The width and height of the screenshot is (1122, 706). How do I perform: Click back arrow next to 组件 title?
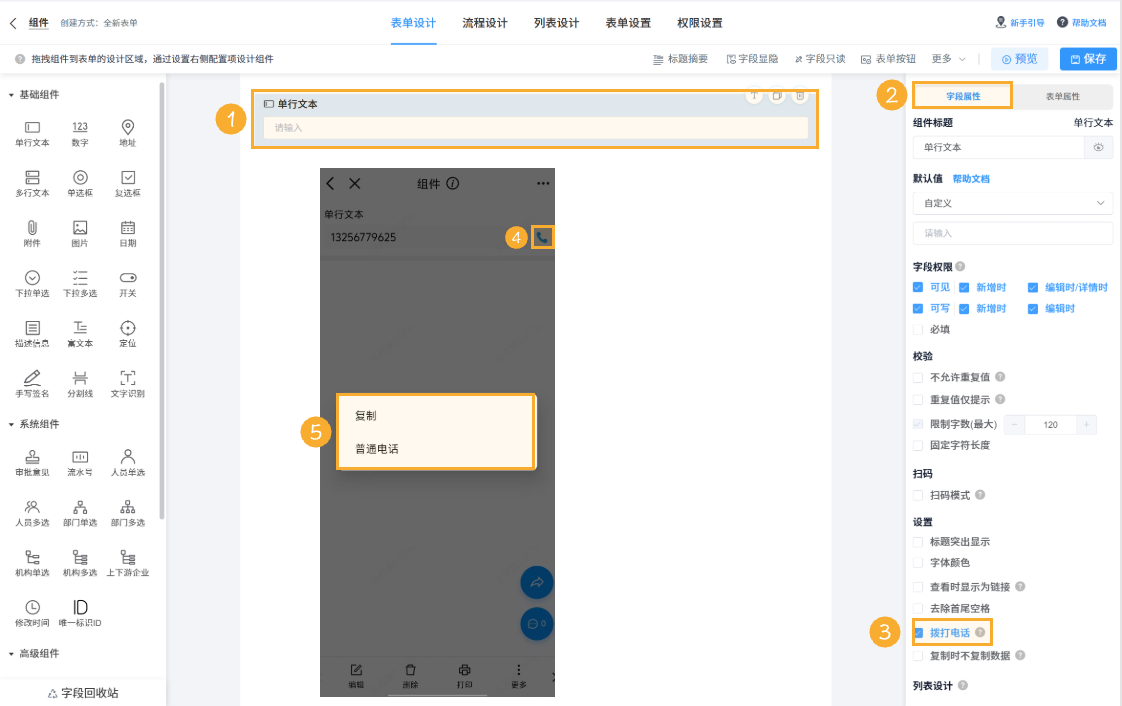pos(13,23)
